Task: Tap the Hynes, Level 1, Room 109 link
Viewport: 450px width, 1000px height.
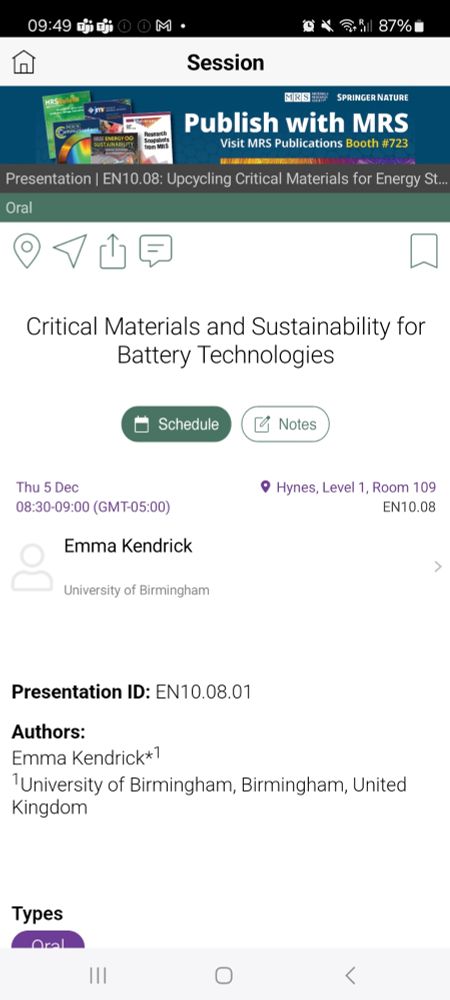Action: tap(349, 487)
